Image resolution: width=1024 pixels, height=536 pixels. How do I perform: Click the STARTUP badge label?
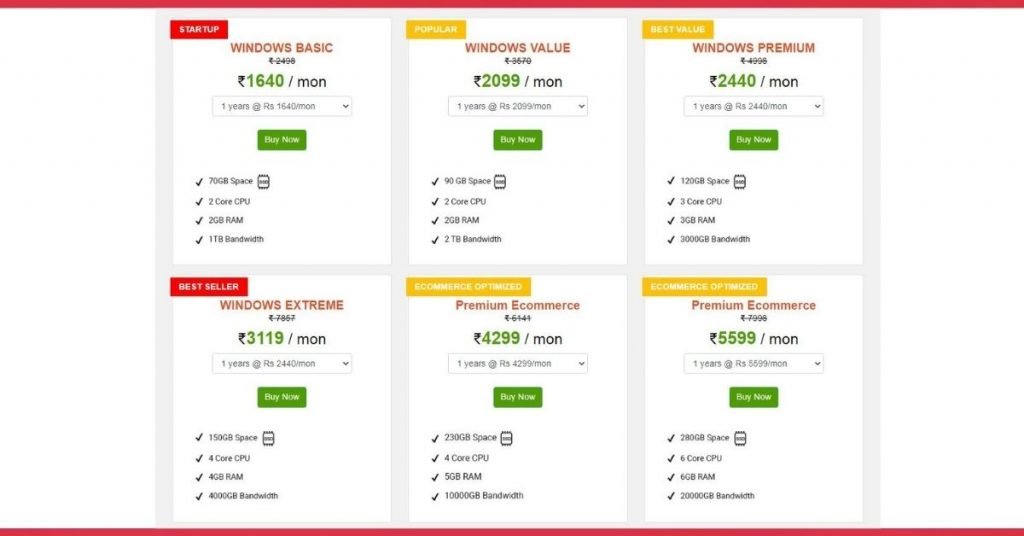coord(199,29)
